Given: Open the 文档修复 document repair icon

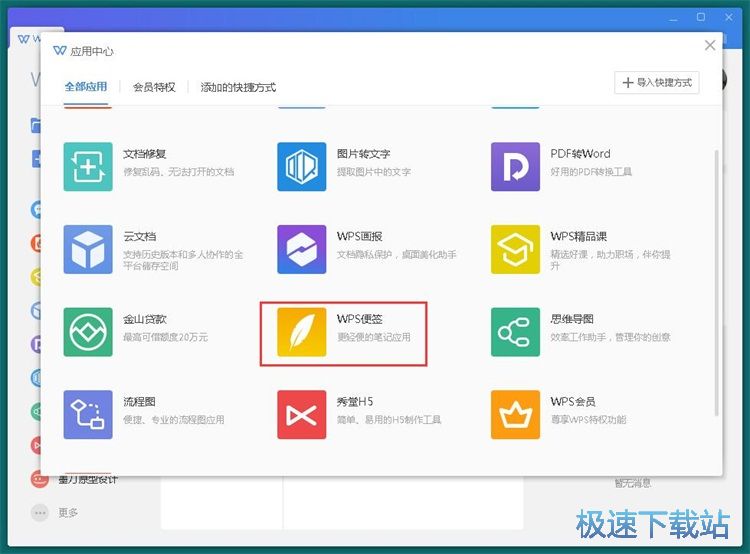Looking at the screenshot, I should [88, 166].
